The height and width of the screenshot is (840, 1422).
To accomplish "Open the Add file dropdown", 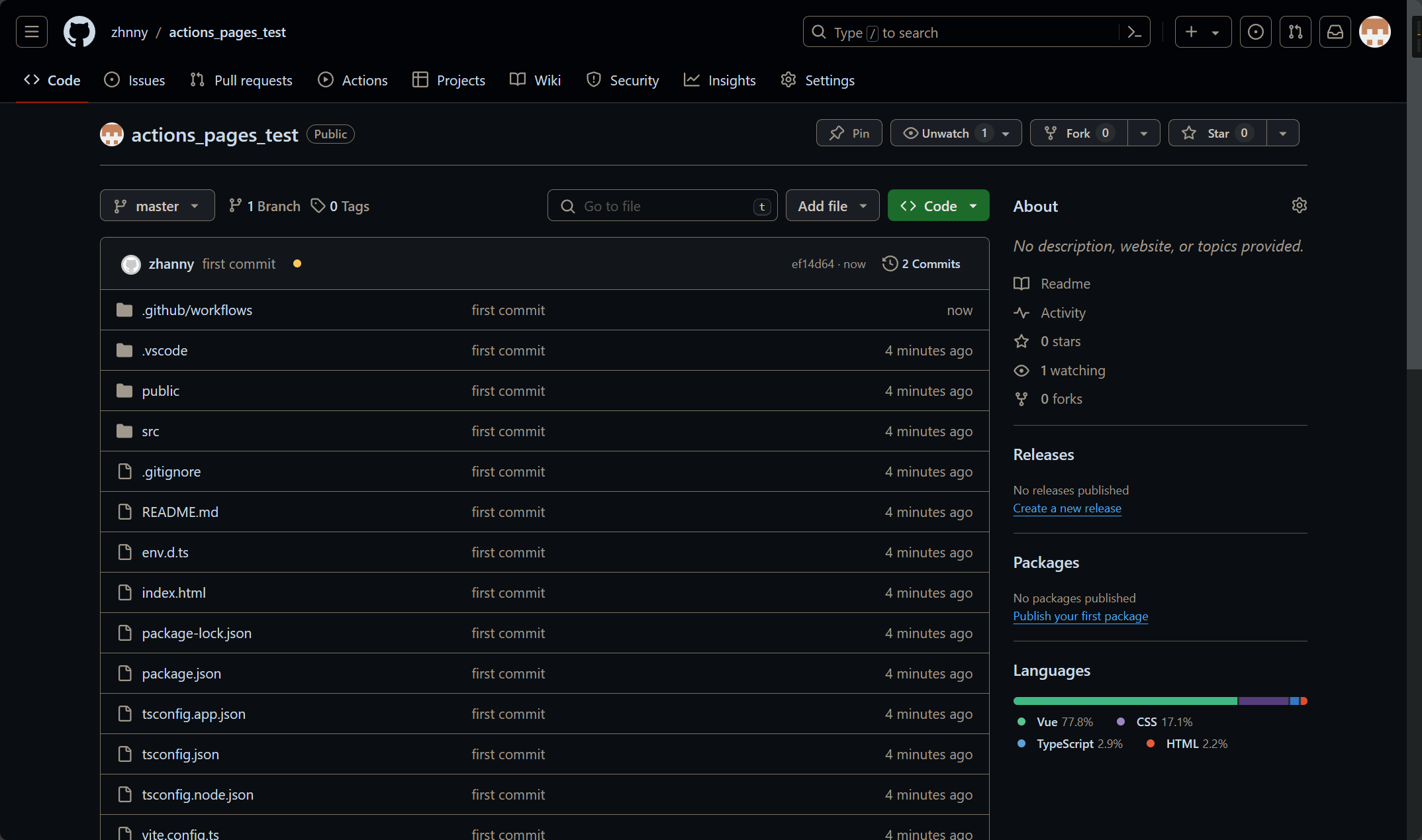I will click(x=831, y=206).
